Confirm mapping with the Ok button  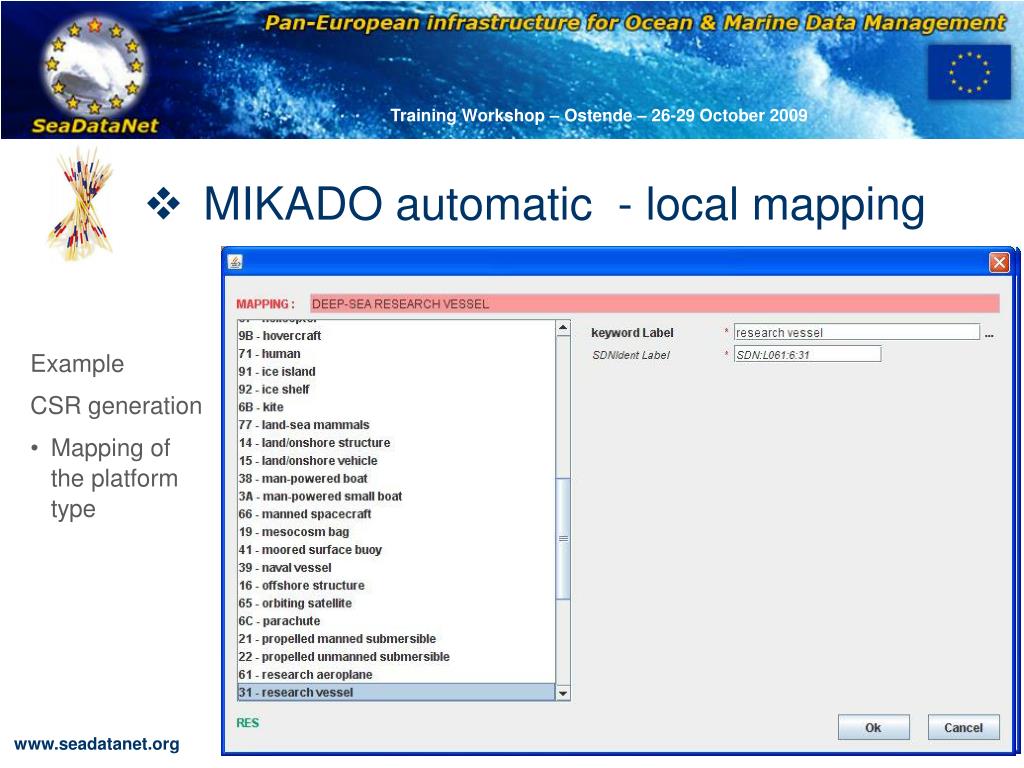(x=873, y=728)
